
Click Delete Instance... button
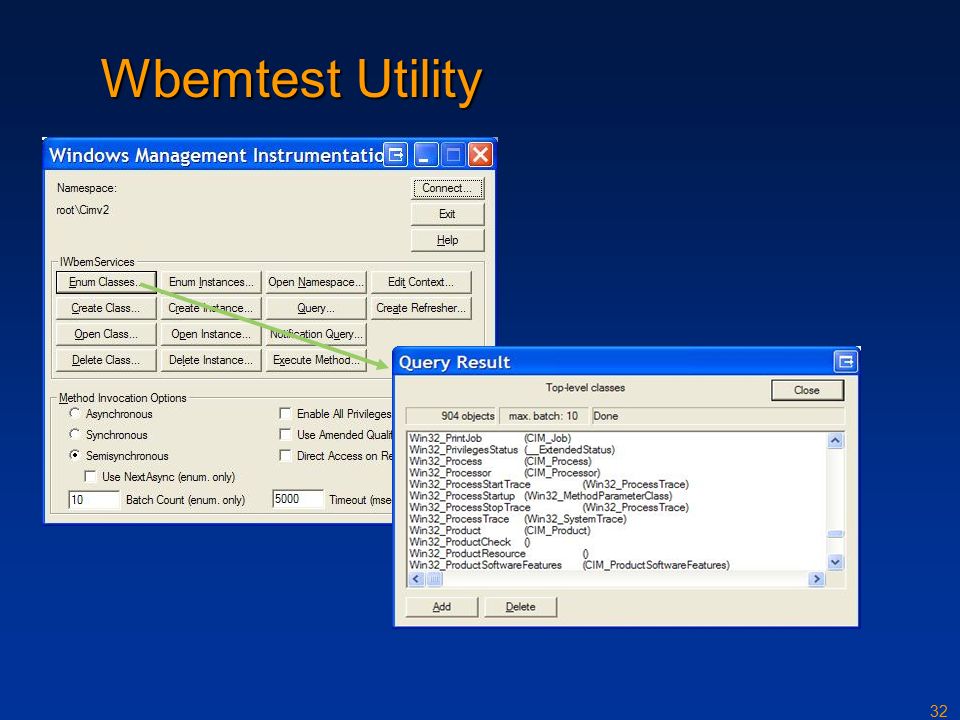pos(211,360)
